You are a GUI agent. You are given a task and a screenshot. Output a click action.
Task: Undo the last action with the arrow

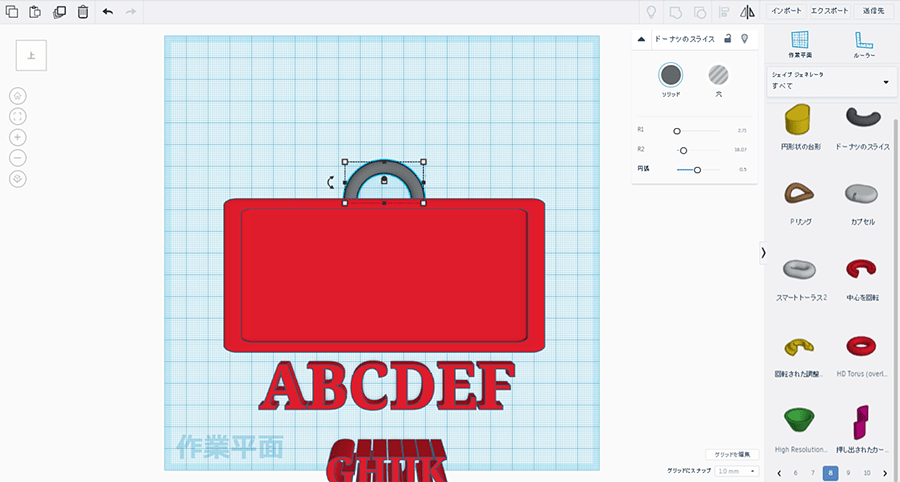point(107,12)
